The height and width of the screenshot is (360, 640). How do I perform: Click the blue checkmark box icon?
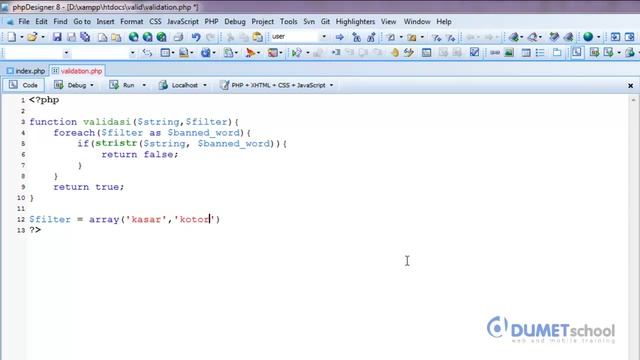pos(474,53)
